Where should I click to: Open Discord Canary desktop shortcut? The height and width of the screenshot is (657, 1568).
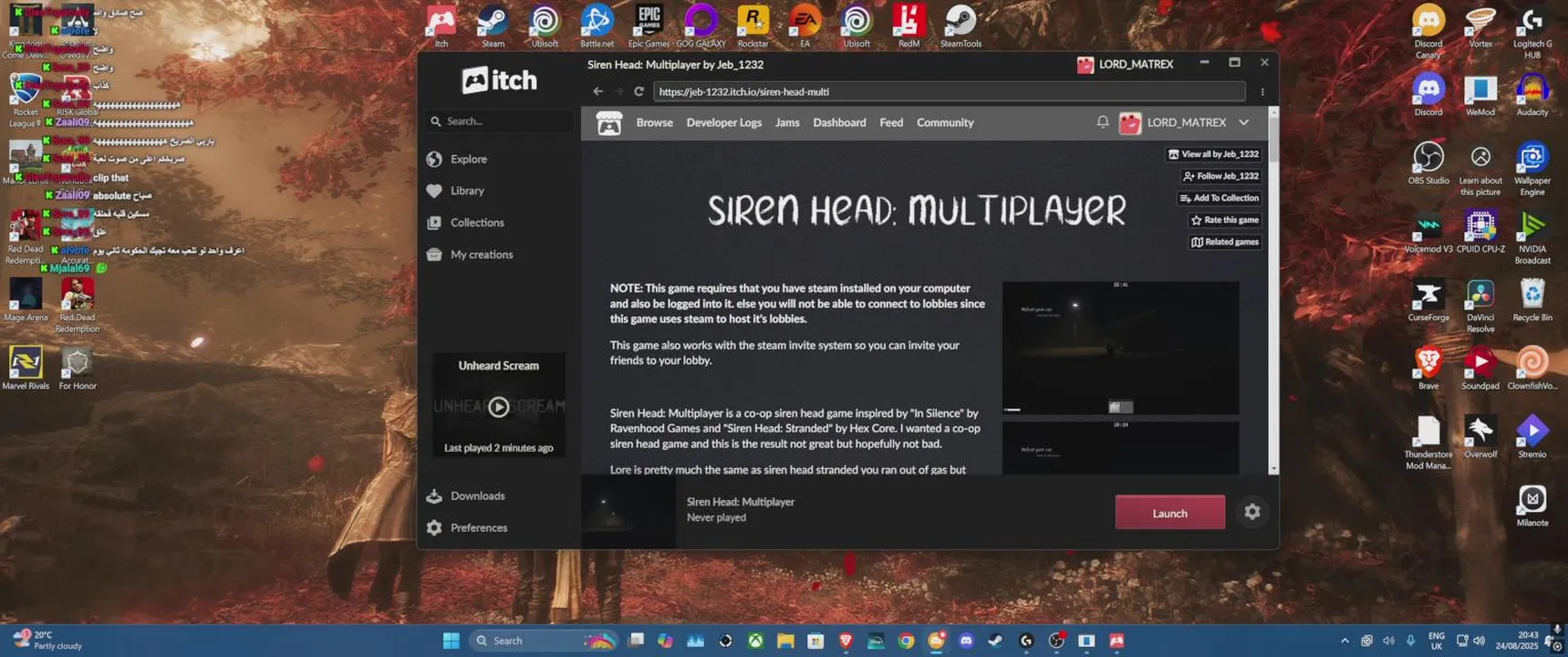pyautogui.click(x=1428, y=32)
